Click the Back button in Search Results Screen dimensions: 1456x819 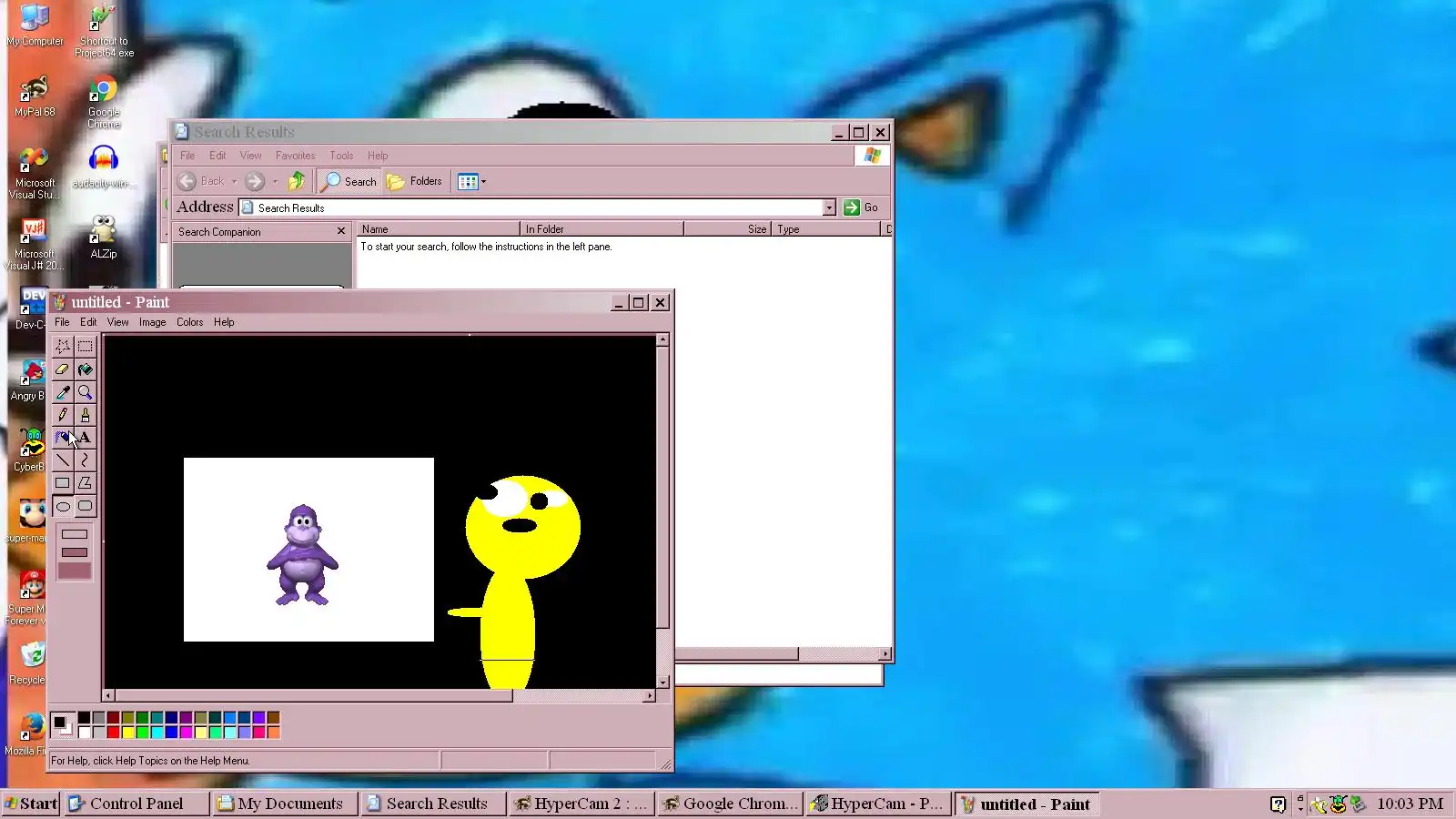tap(201, 181)
